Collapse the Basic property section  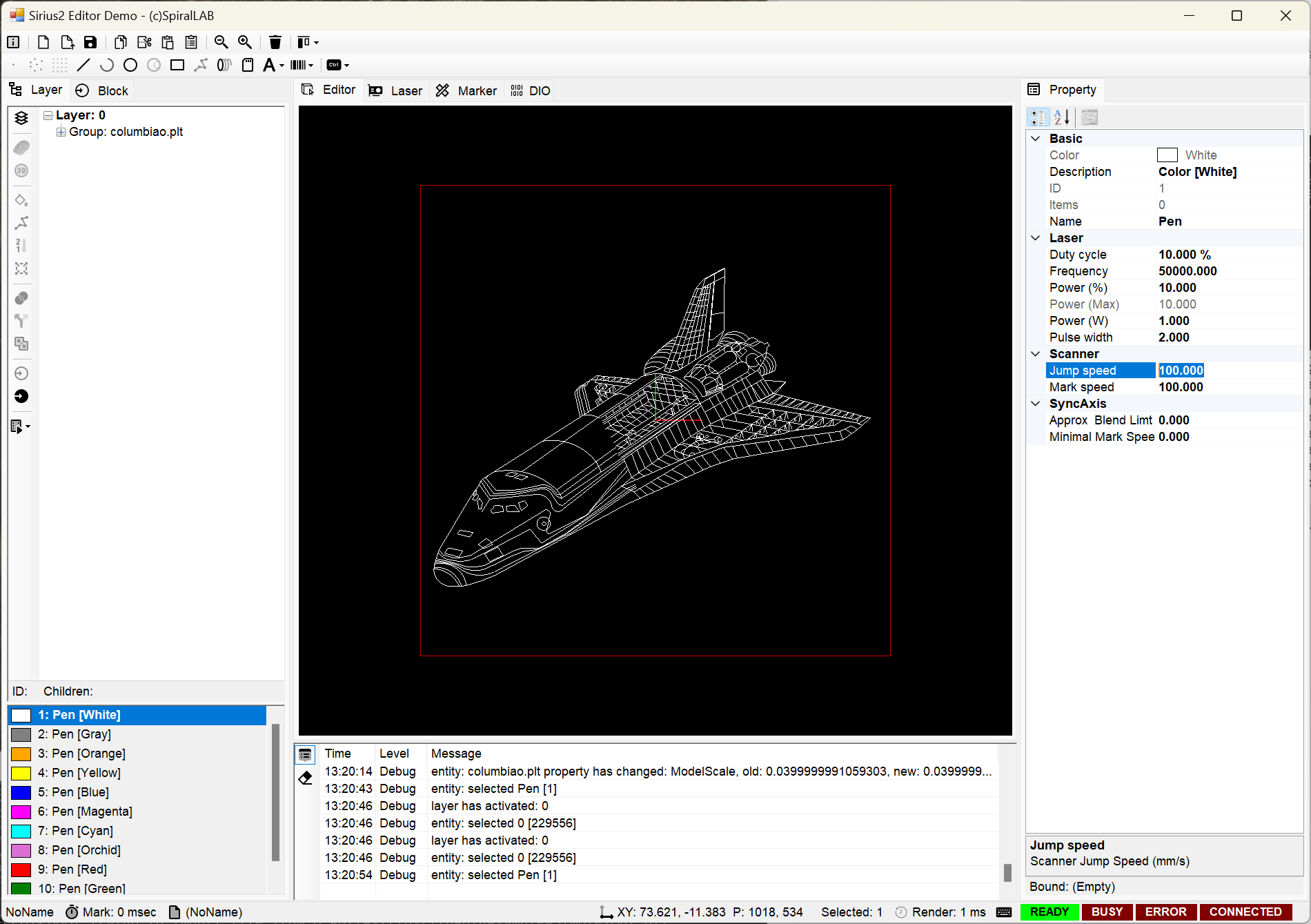pos(1035,139)
